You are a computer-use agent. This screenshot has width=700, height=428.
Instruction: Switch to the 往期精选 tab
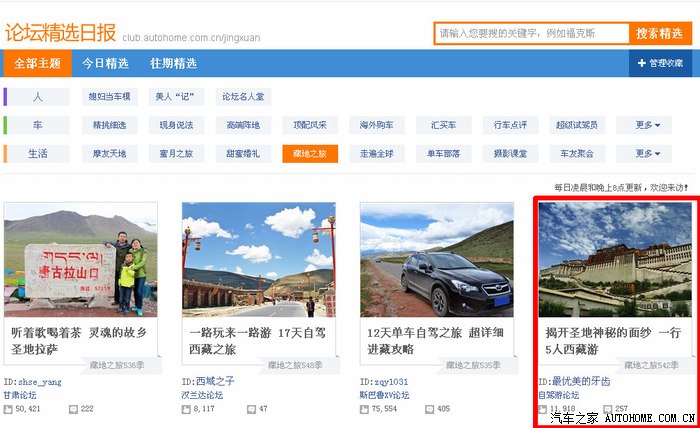[x=173, y=63]
